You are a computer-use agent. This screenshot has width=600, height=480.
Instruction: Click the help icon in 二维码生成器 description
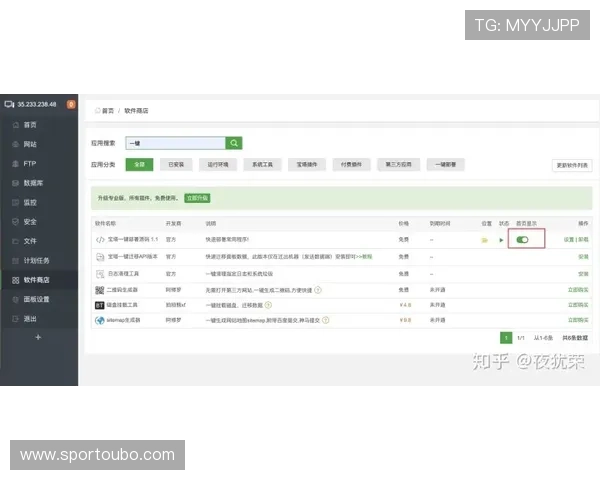tap(318, 290)
